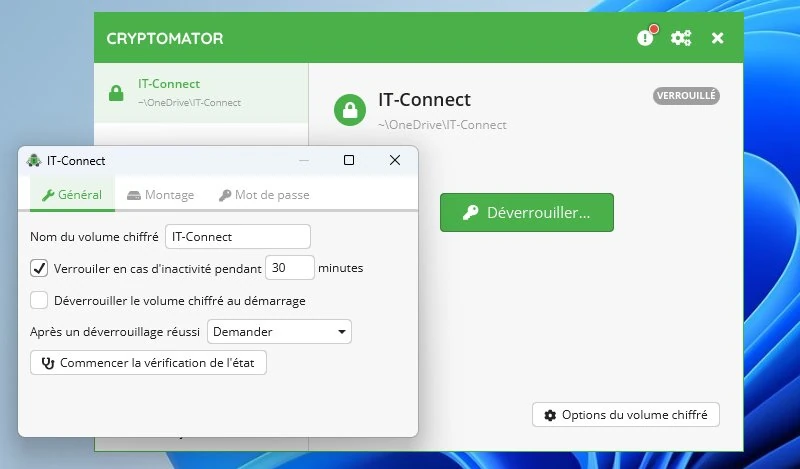Open Options du volume chiffré
This screenshot has height=469, width=800.
(x=625, y=414)
